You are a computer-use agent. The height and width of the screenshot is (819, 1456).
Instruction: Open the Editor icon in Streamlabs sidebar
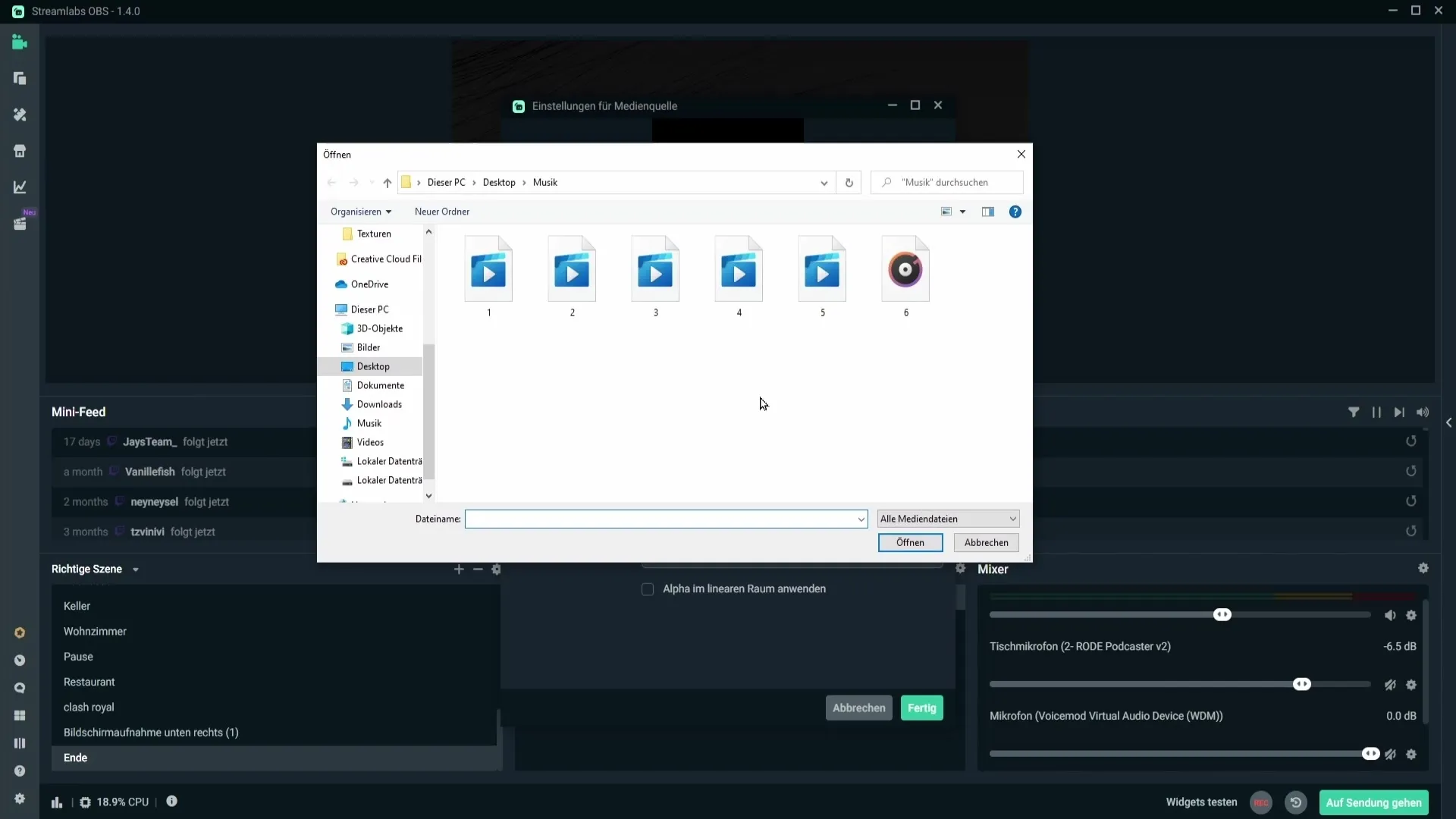point(20,42)
